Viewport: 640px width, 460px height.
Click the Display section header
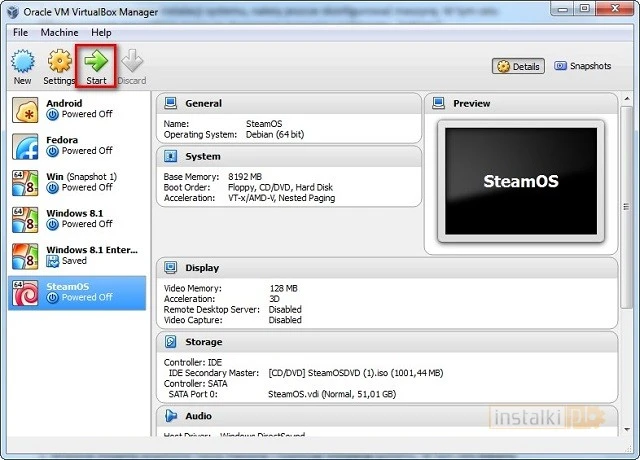click(387, 268)
